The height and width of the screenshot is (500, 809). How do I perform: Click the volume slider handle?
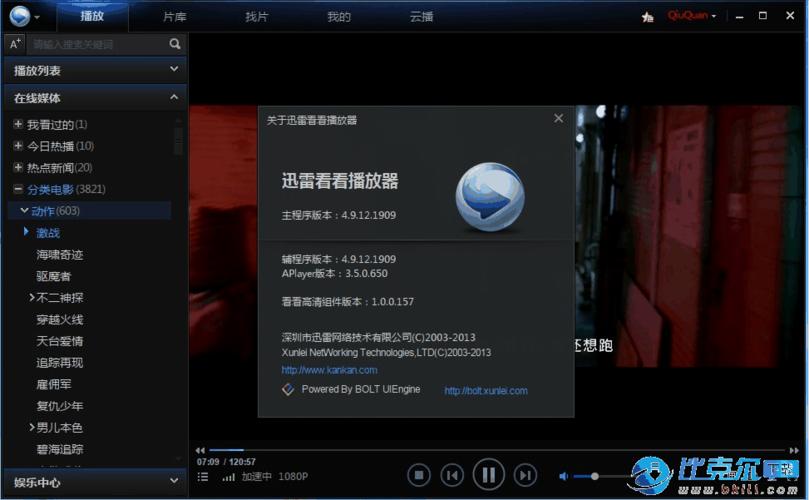(595, 476)
